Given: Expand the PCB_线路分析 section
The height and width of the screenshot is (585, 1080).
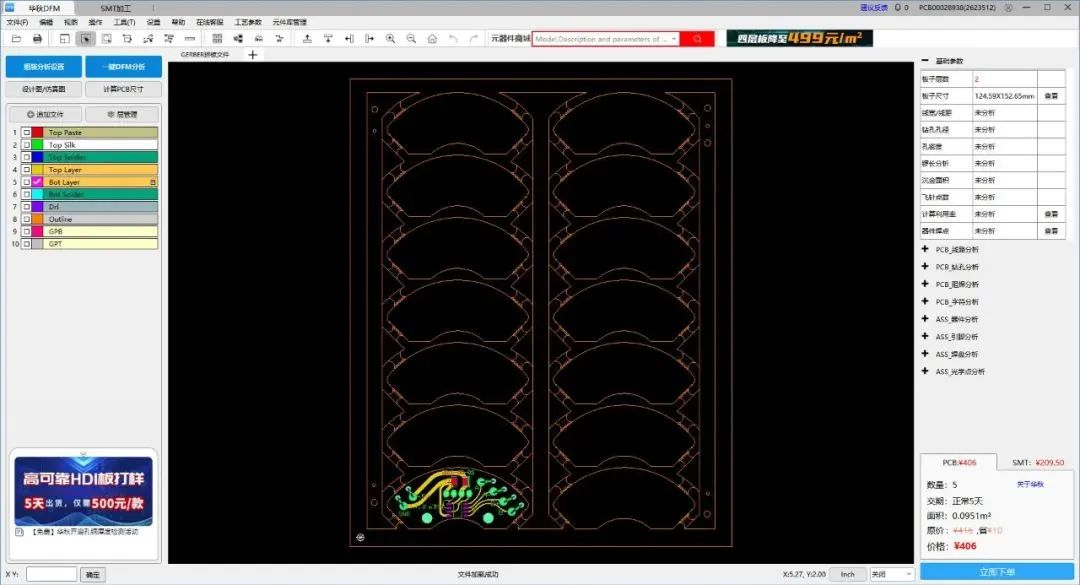Looking at the screenshot, I should pyautogui.click(x=925, y=249).
